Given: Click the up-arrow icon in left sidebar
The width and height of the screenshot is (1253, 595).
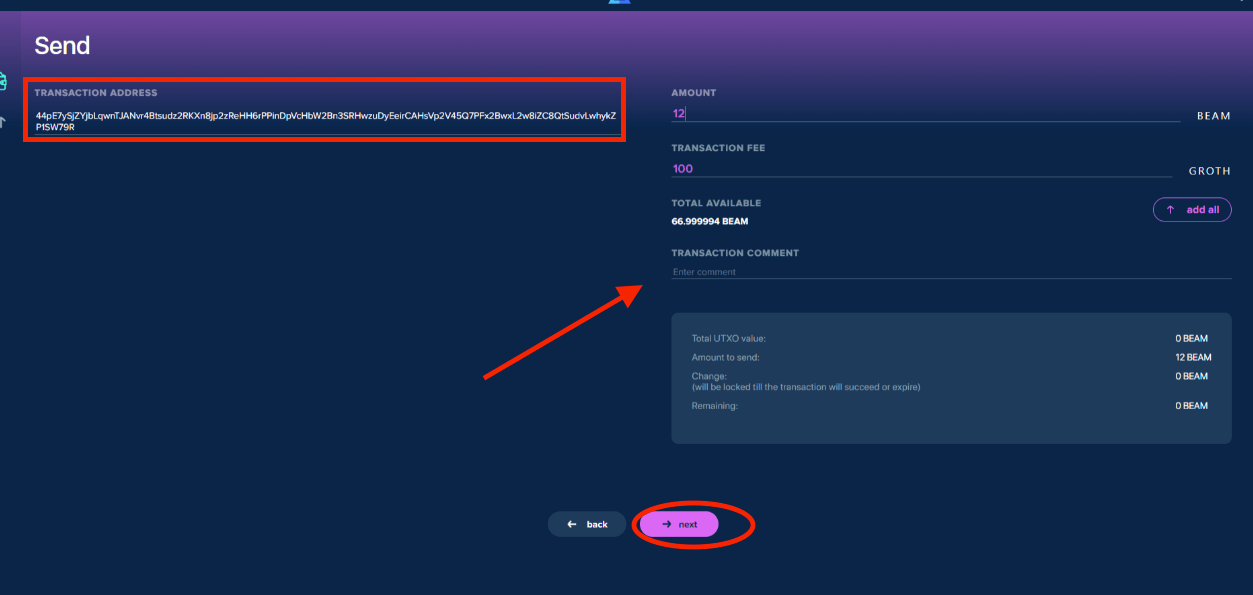Looking at the screenshot, I should (3, 122).
